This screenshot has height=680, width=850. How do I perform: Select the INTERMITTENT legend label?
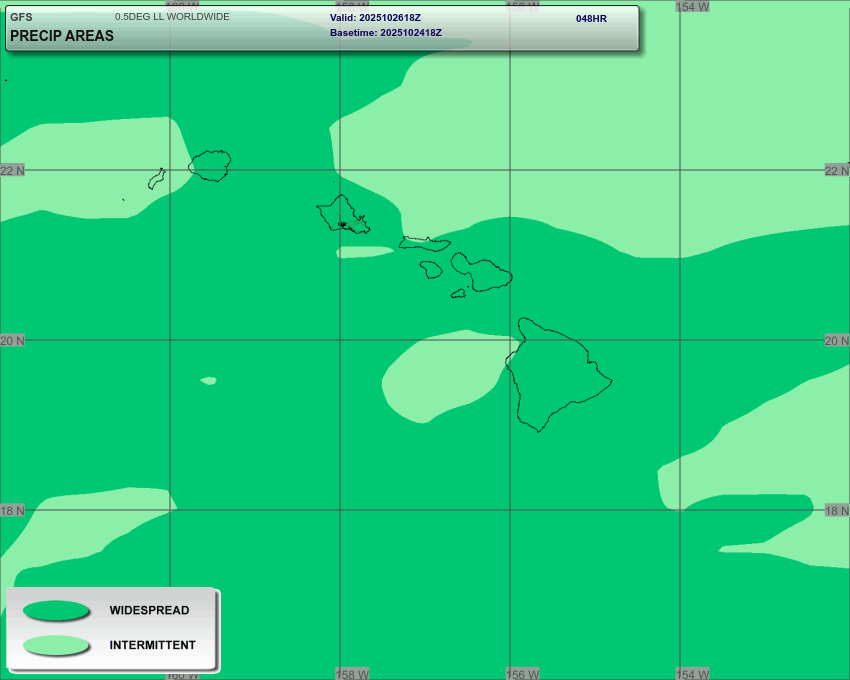coord(152,645)
